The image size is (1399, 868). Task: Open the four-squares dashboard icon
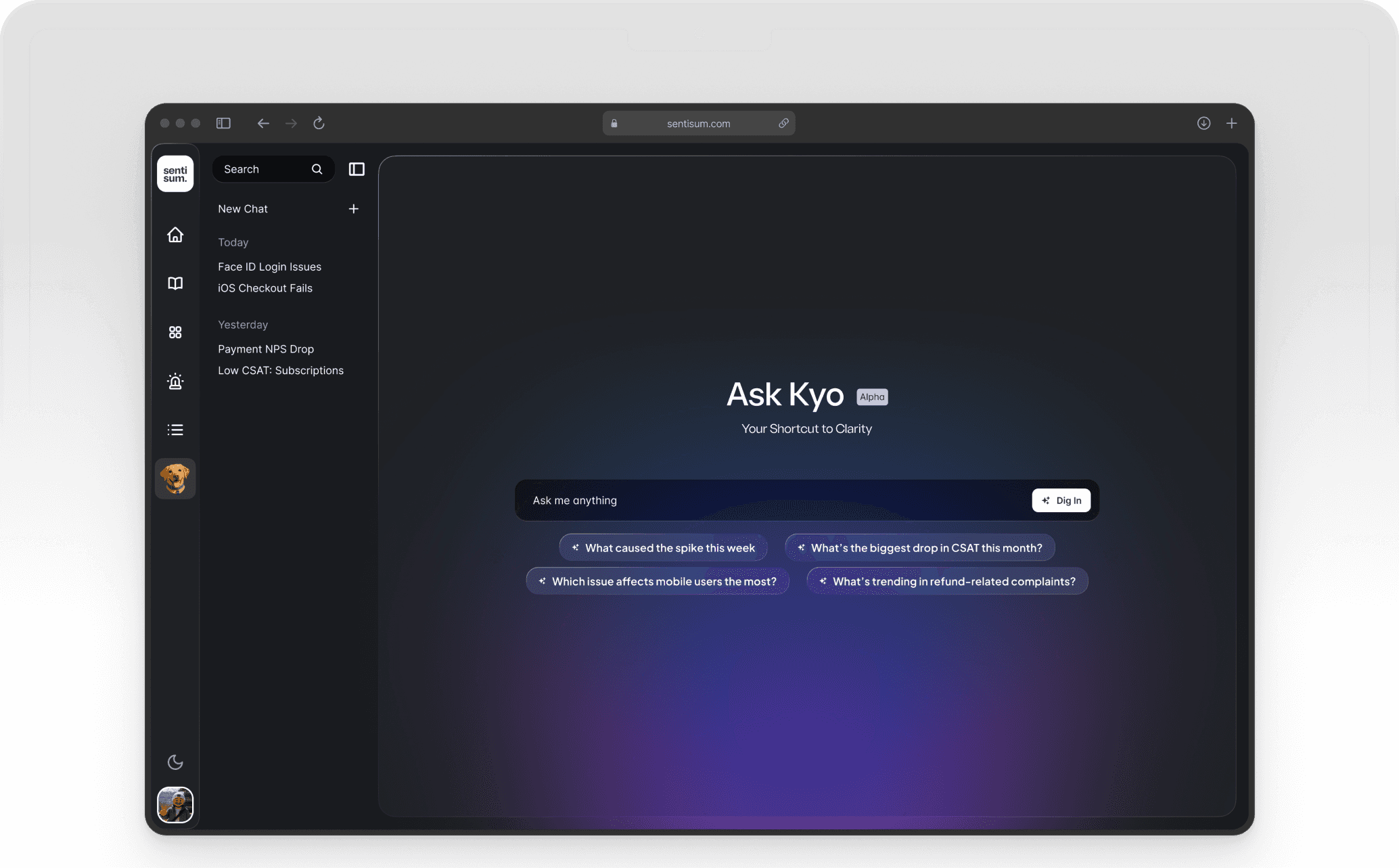pos(175,332)
